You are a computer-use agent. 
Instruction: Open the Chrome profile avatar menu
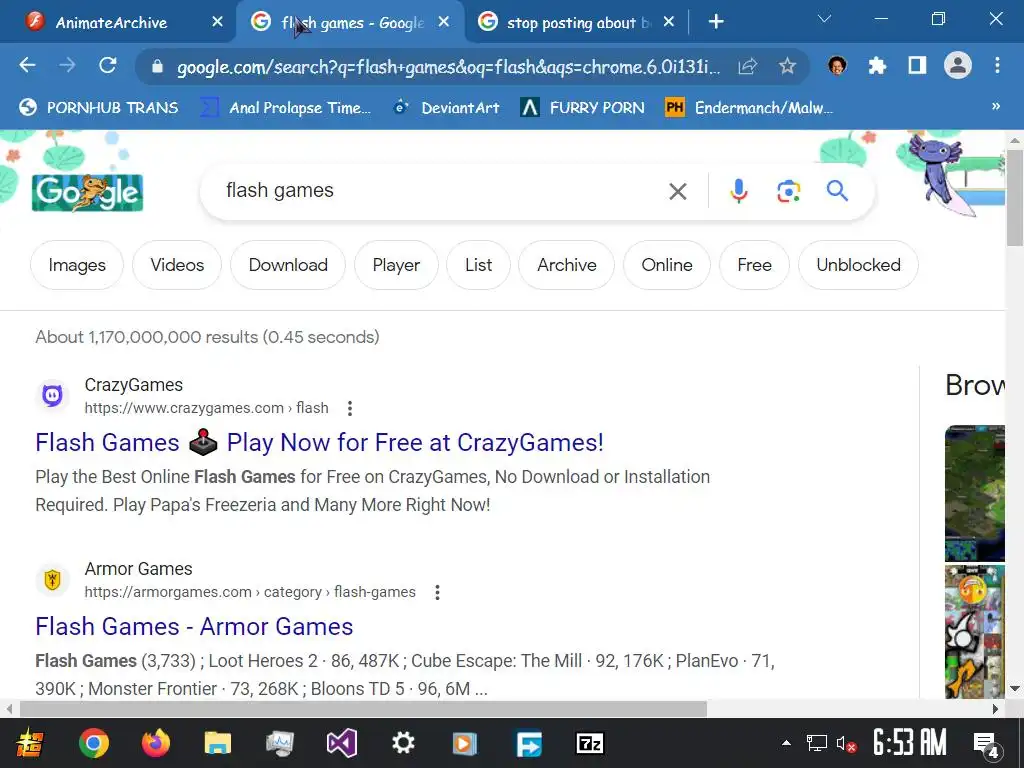tap(957, 65)
